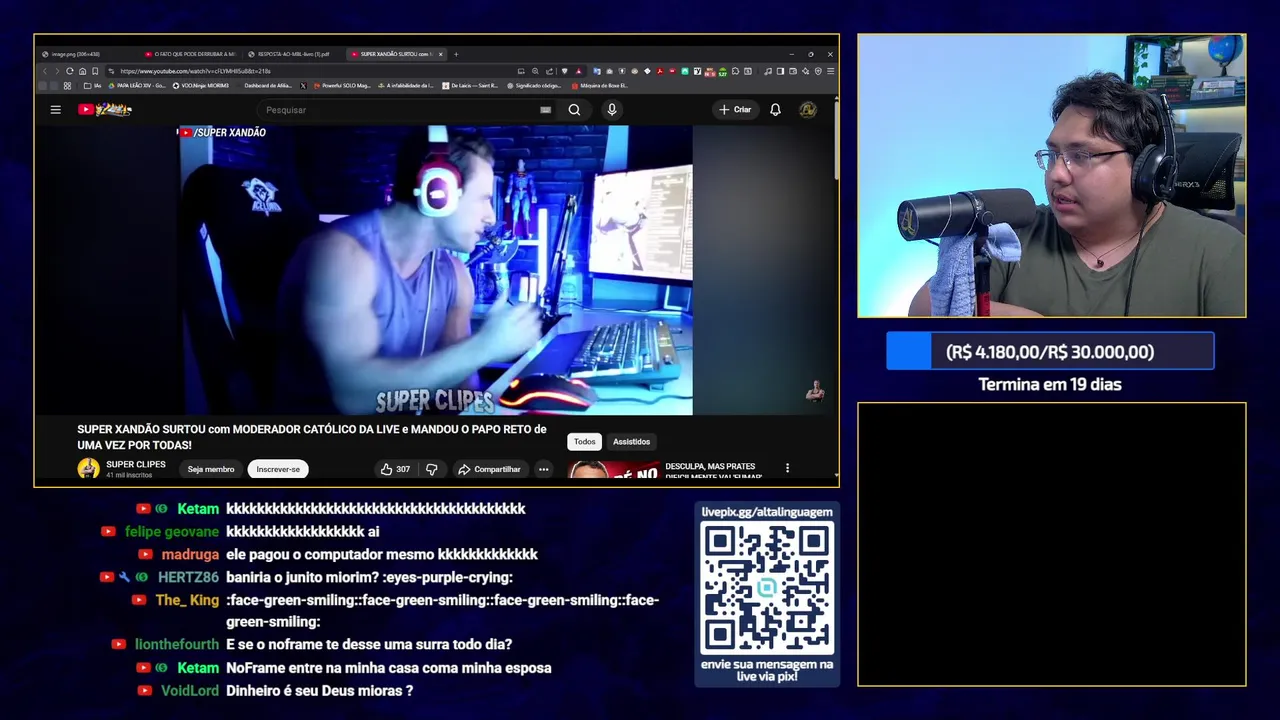Viewport: 1280px width, 720px height.
Task: Click chat message Dinheiro é seu Deus mioras ?
Action: [319, 691]
